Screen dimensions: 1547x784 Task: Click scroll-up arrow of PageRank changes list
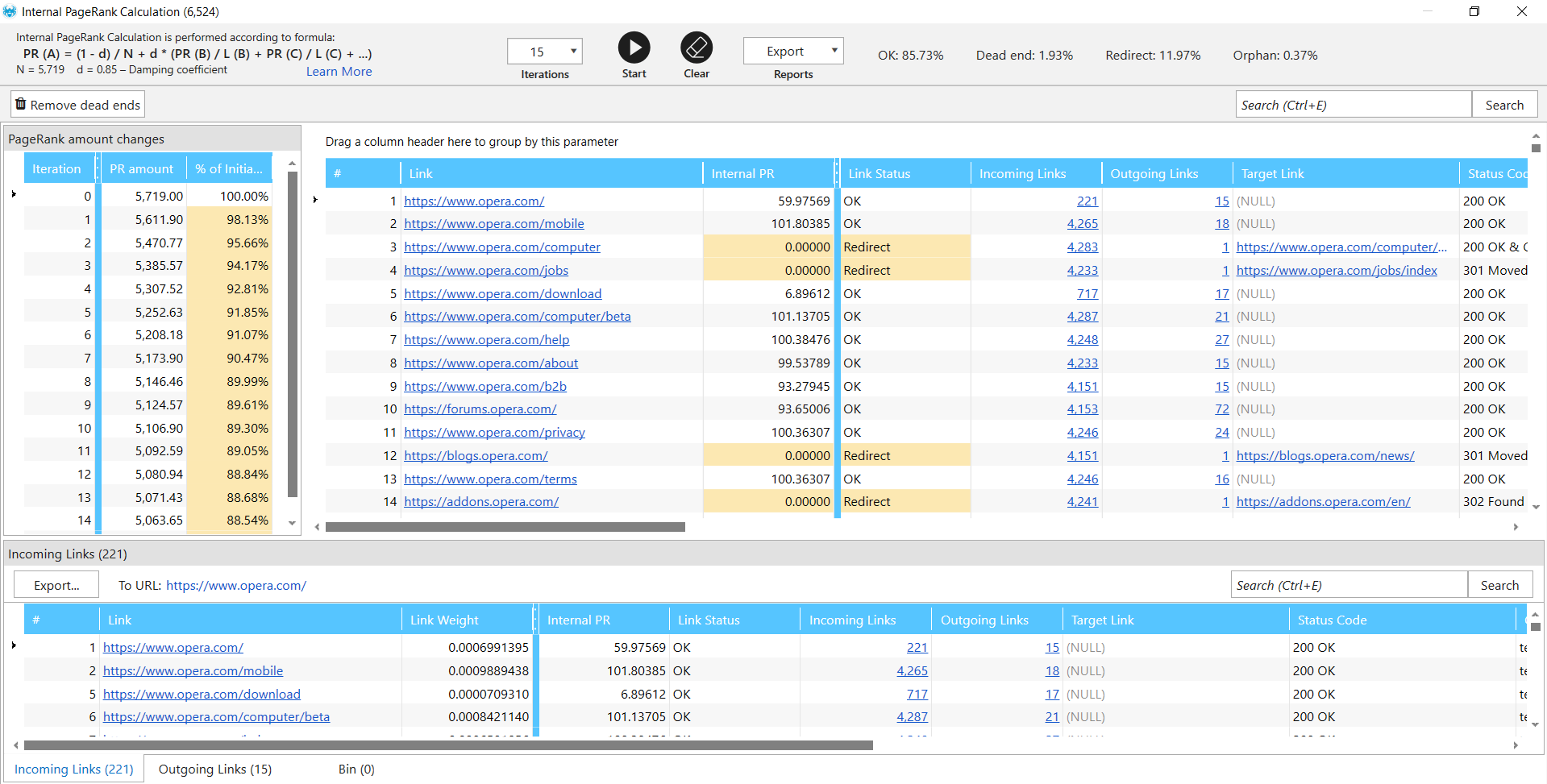click(292, 164)
